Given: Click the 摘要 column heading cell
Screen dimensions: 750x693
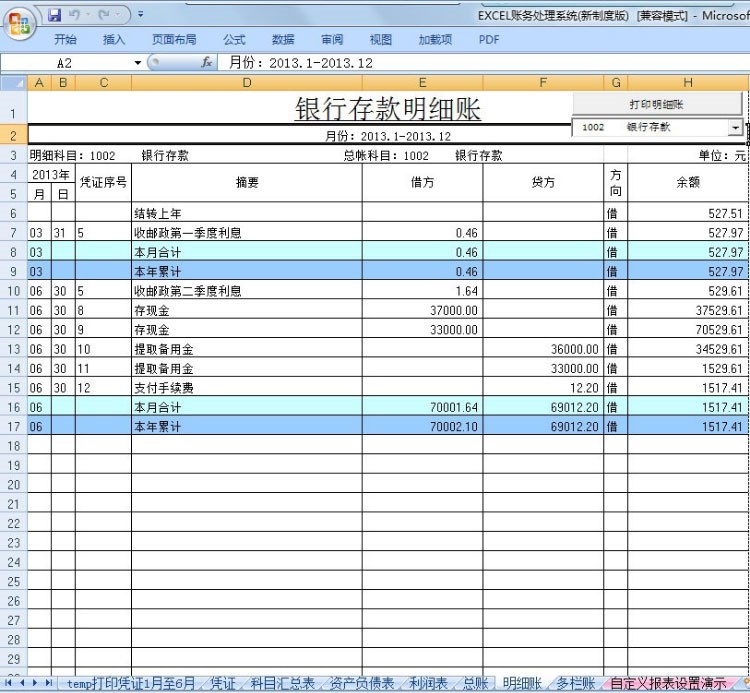Looking at the screenshot, I should click(247, 182).
